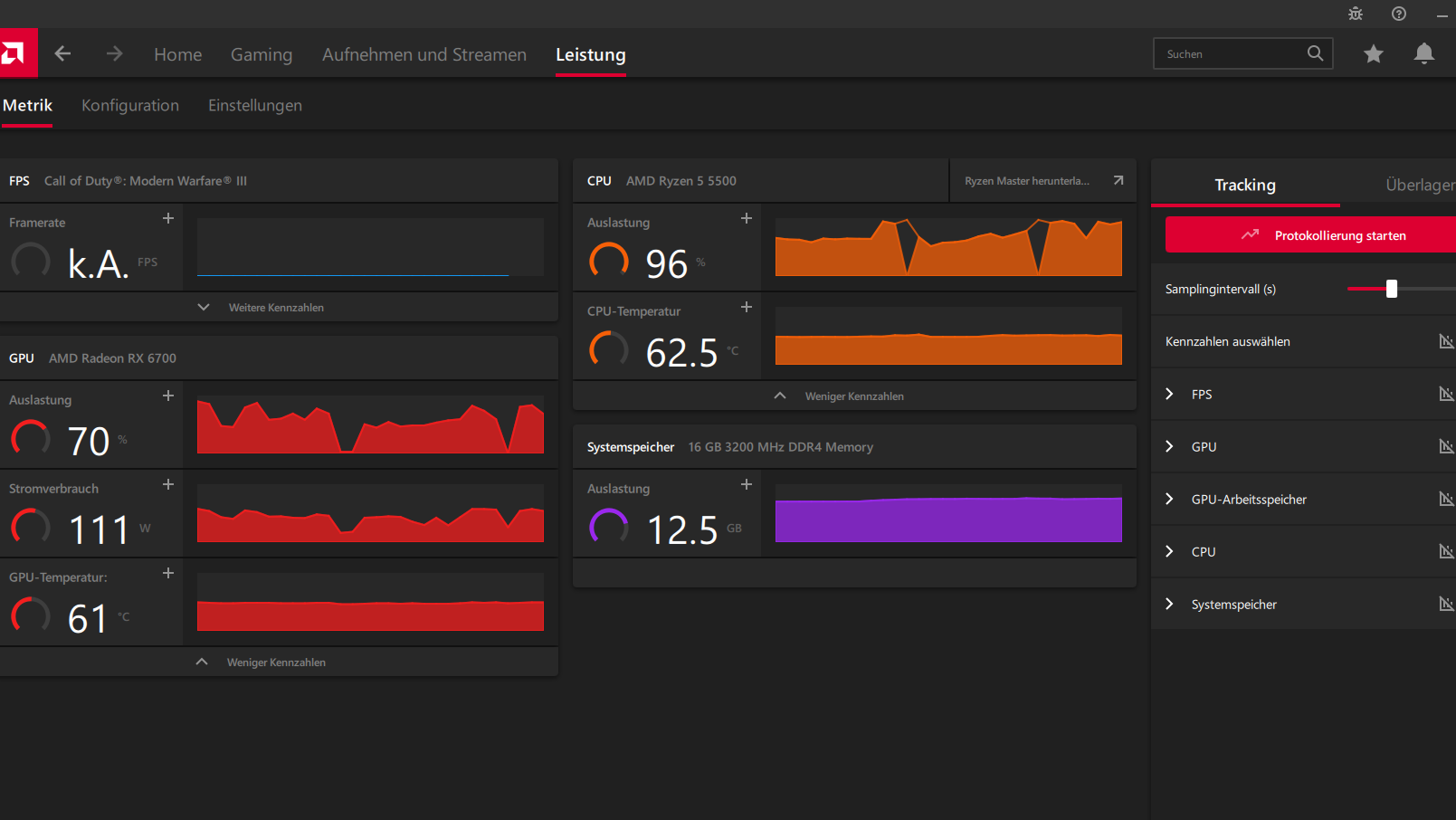The image size is (1456, 820).
Task: Click the Systemspeicher purple usage graph
Action: tap(948, 513)
